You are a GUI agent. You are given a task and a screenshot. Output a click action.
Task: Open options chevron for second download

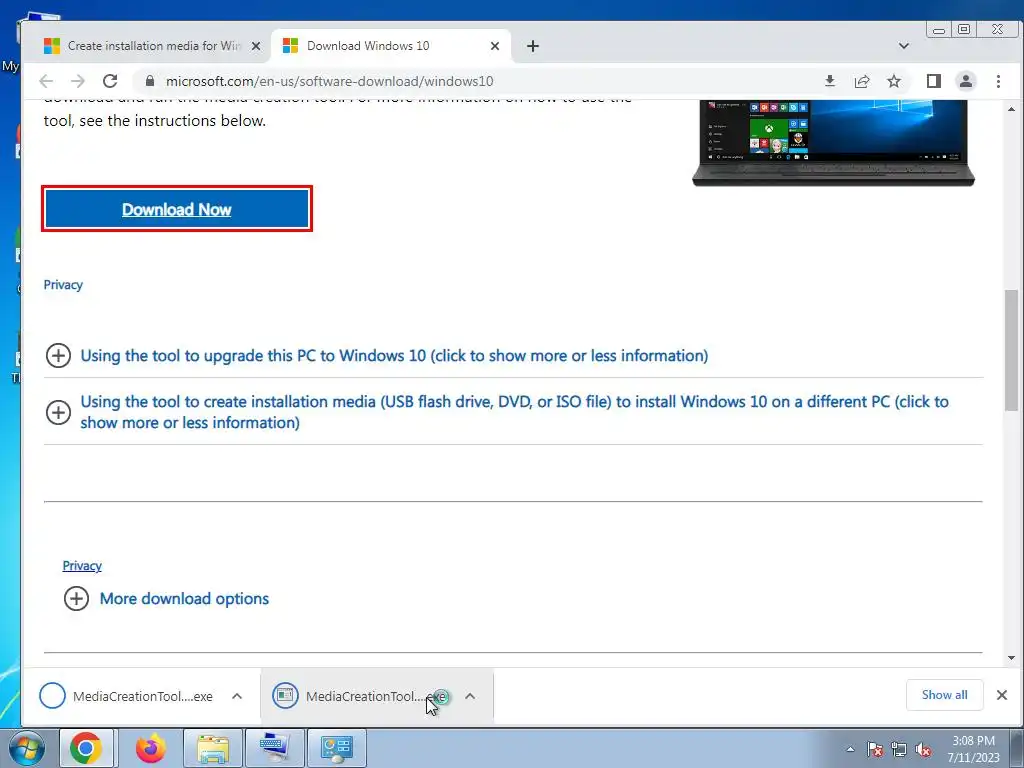click(470, 696)
